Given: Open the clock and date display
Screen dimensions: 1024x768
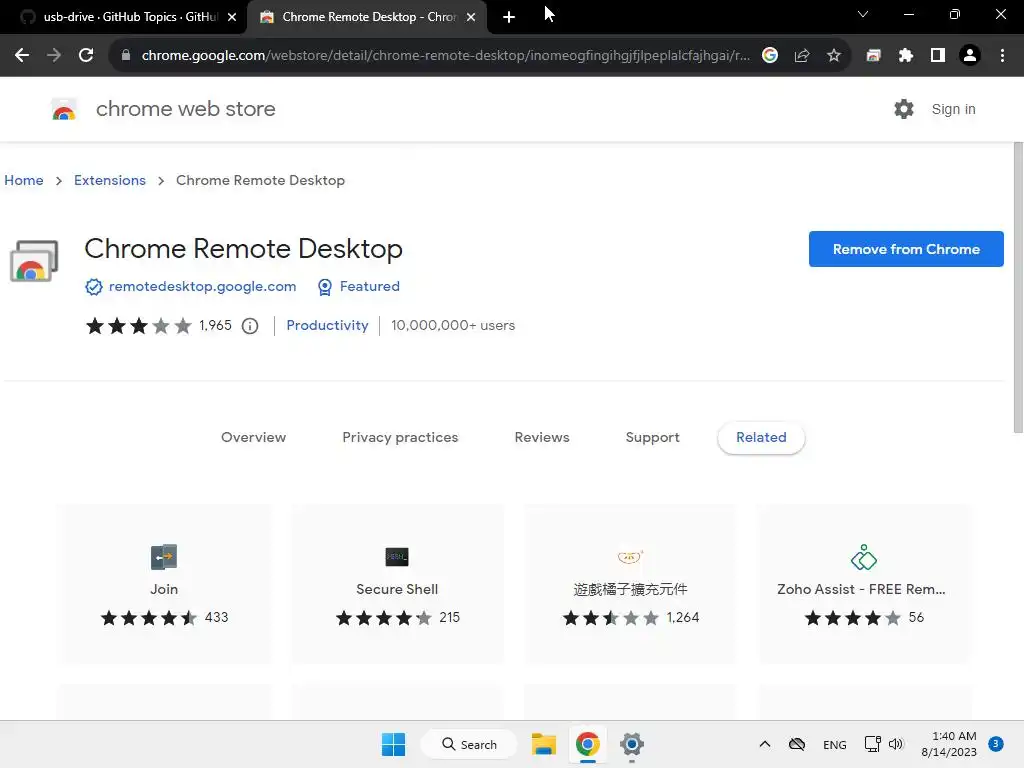Looking at the screenshot, I should pyautogui.click(x=949, y=744).
